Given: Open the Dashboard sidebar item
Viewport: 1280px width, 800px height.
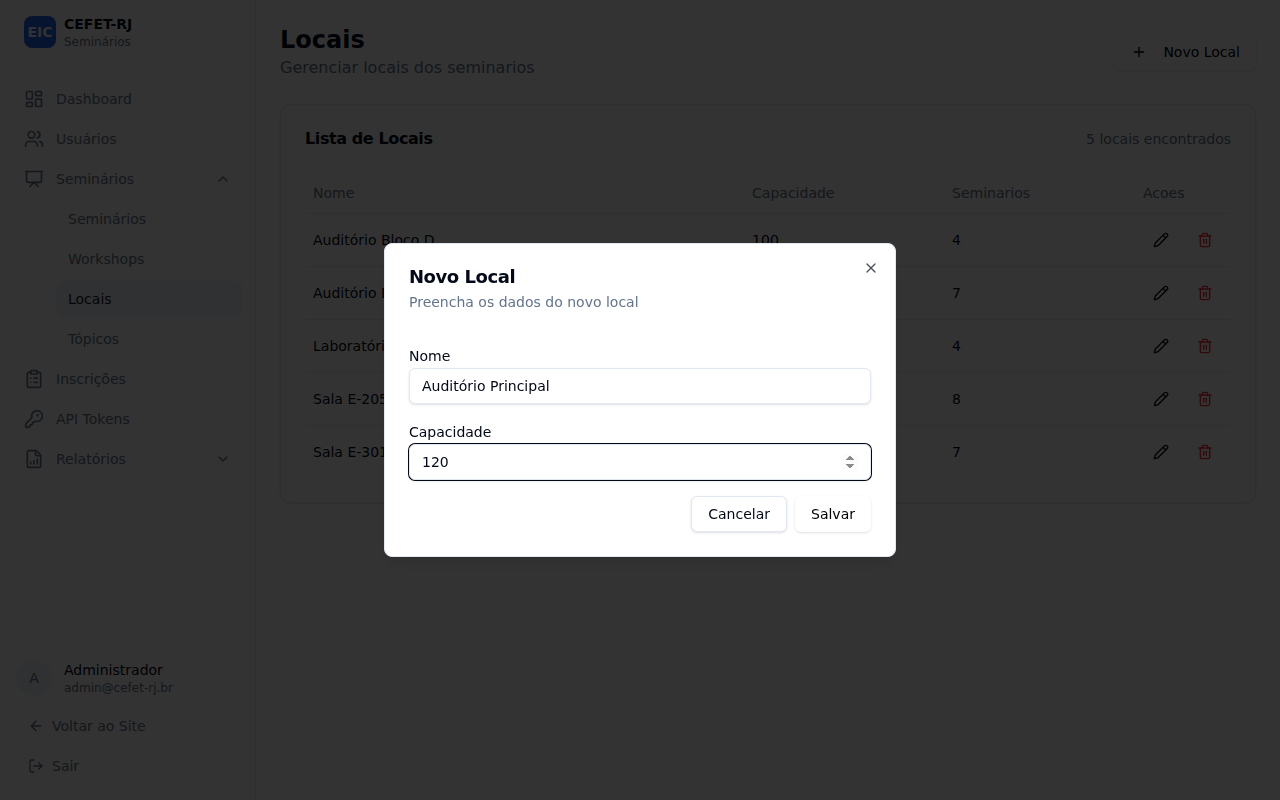Looking at the screenshot, I should (x=128, y=99).
